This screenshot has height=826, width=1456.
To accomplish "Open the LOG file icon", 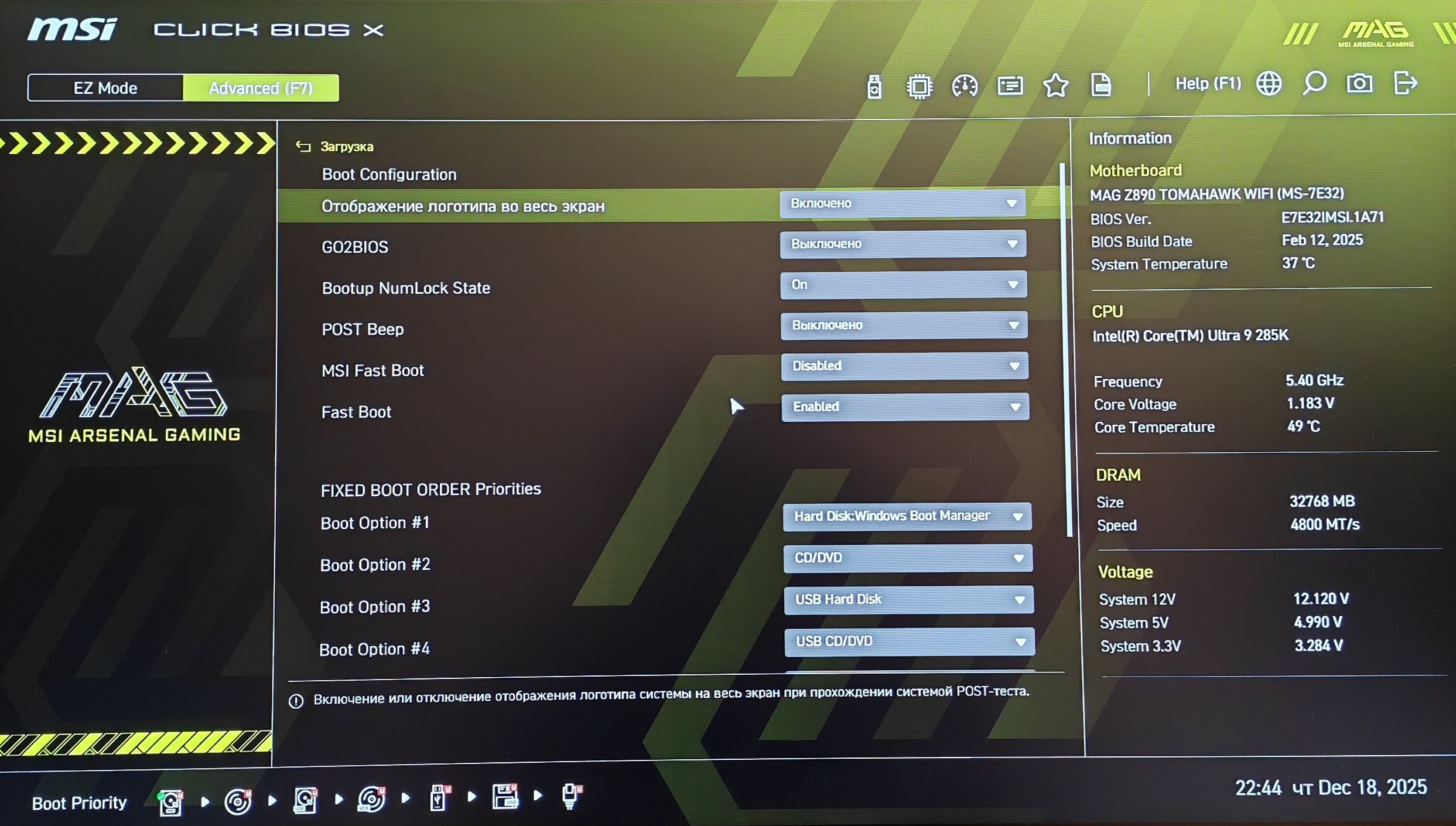I will point(1101,86).
